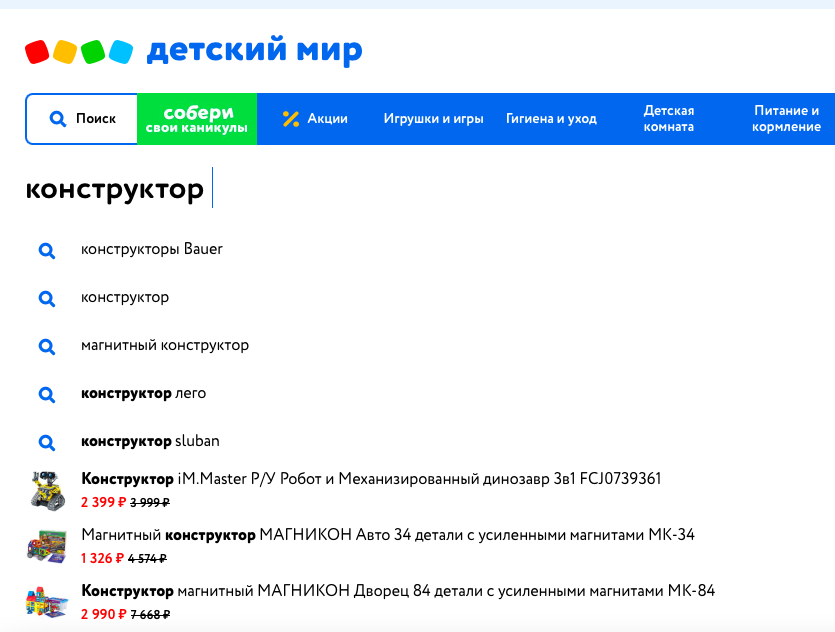This screenshot has width=835, height=632.
Task: Open МАГНИКОН Дворец 84 детали product
Action: click(398, 591)
